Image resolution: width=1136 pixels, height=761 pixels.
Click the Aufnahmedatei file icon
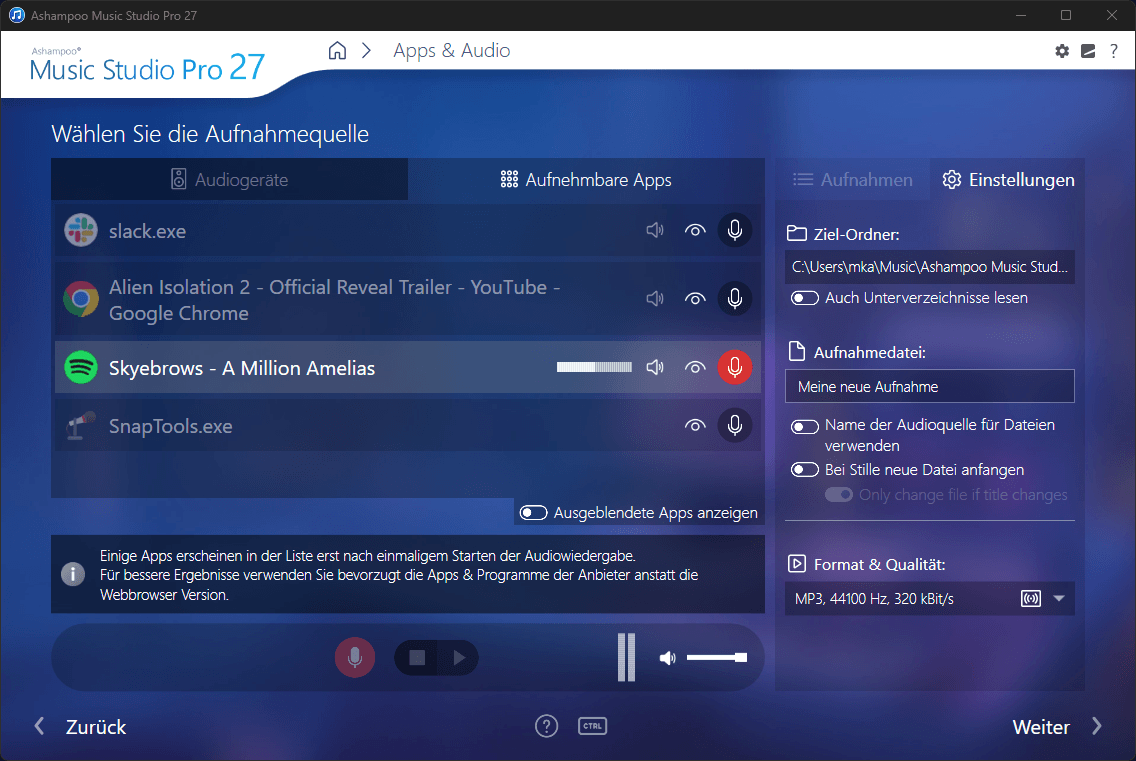(796, 352)
